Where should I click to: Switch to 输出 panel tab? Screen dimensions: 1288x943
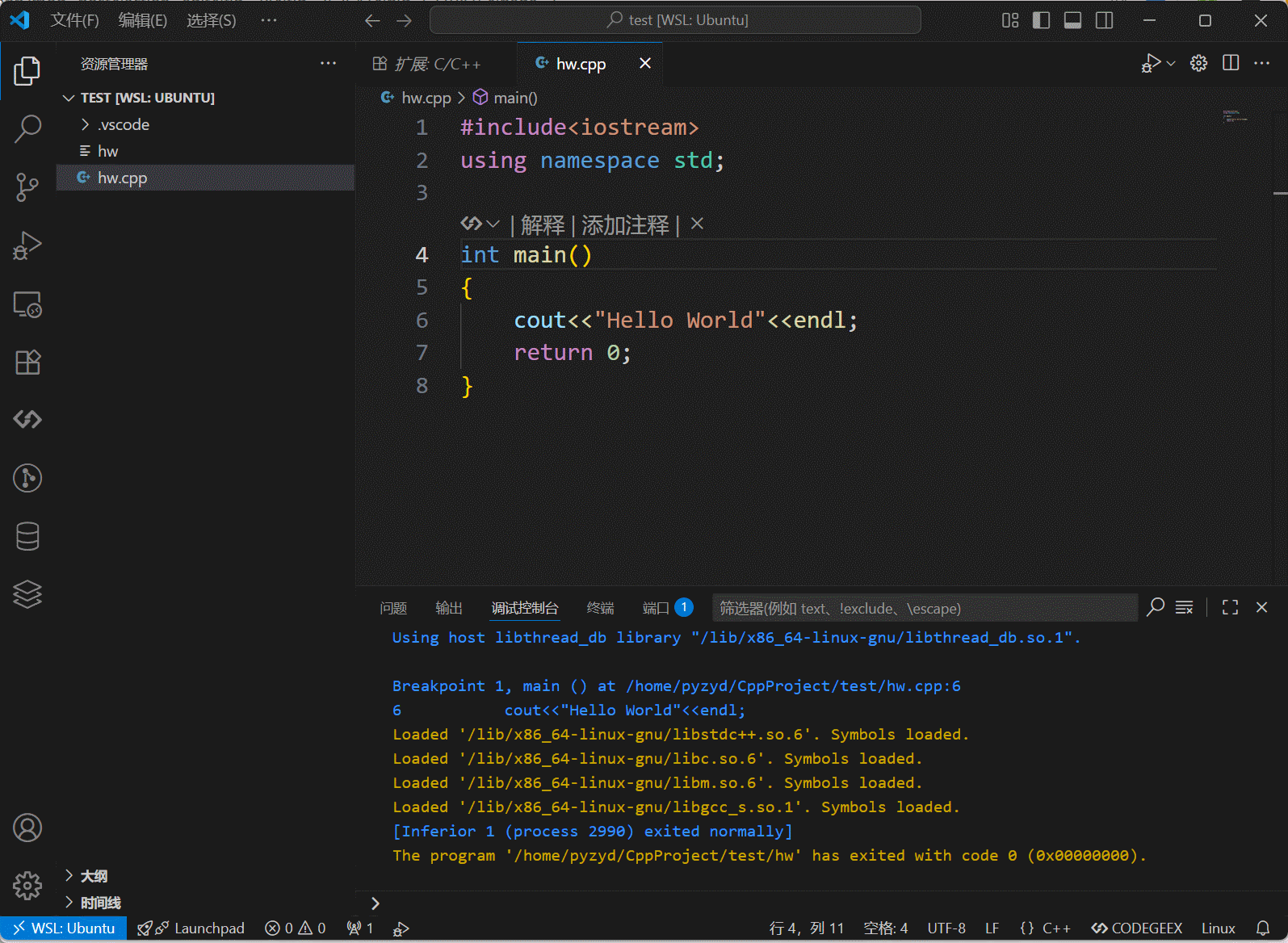(x=449, y=608)
